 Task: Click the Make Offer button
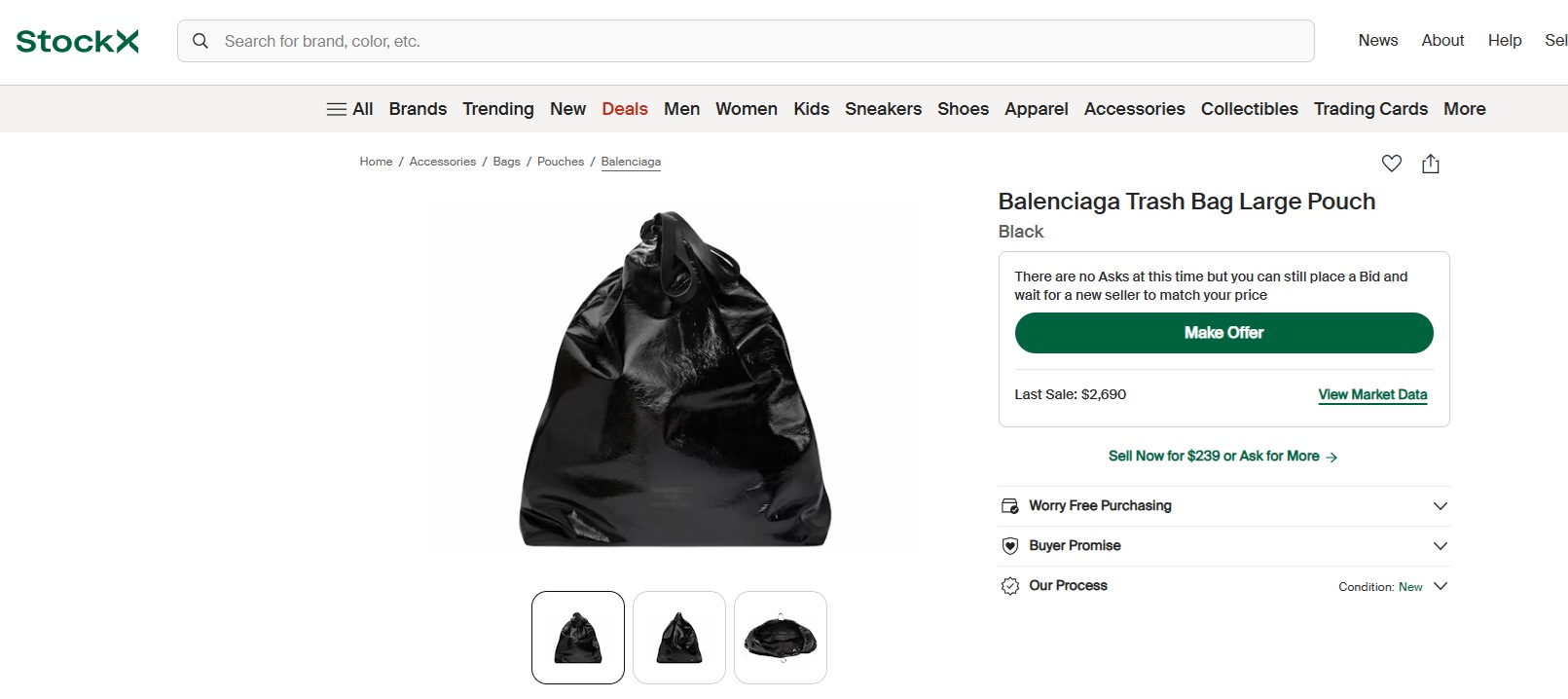tap(1223, 333)
